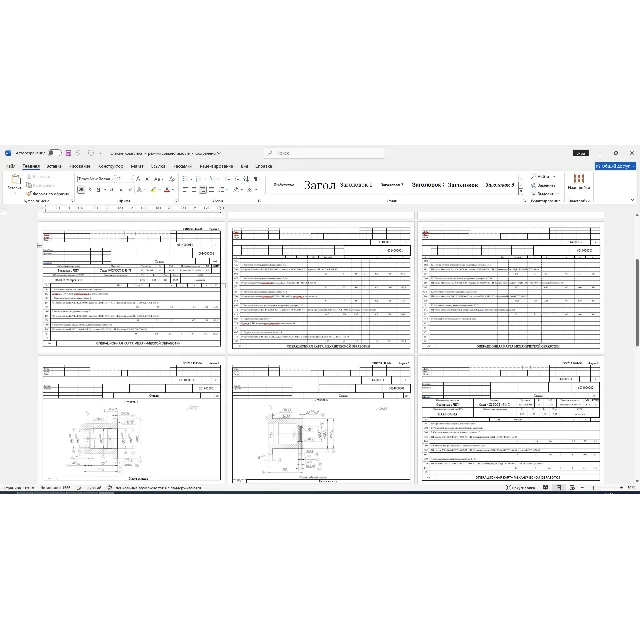The height and width of the screenshot is (640, 640).
Task: Click the blue Share access button
Action: [615, 166]
